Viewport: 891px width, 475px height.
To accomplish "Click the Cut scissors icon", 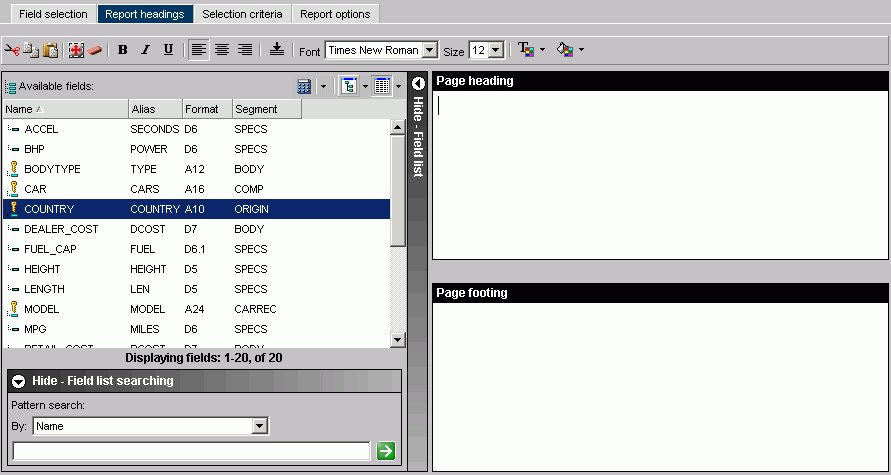I will pos(12,50).
